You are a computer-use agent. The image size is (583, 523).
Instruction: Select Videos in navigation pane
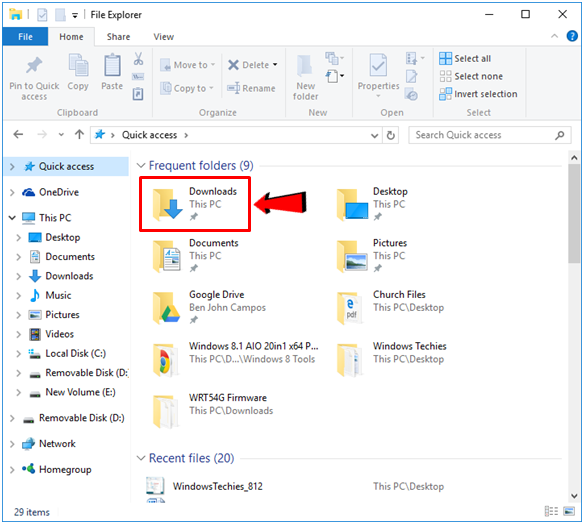click(x=59, y=334)
